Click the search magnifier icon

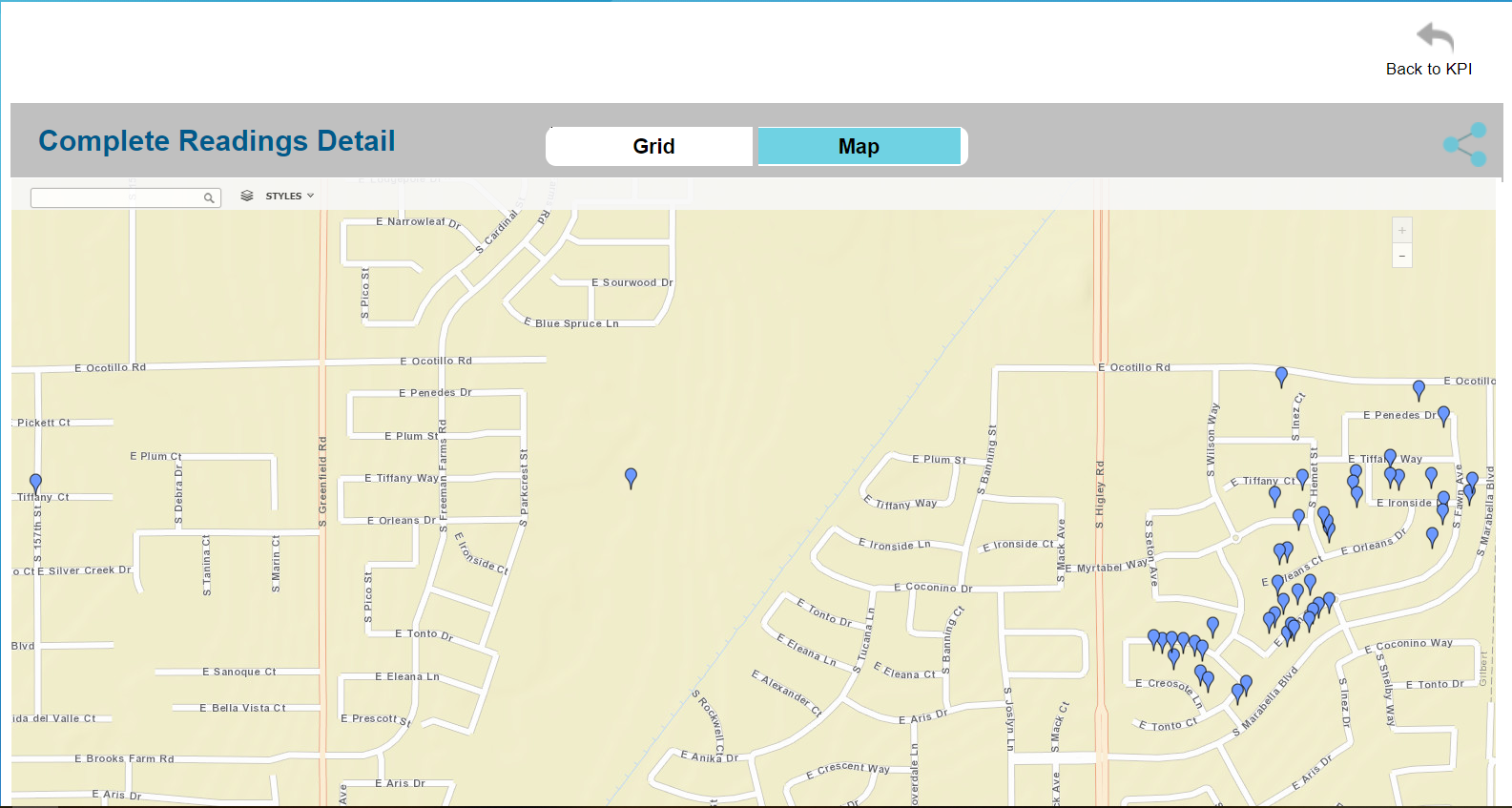209,198
